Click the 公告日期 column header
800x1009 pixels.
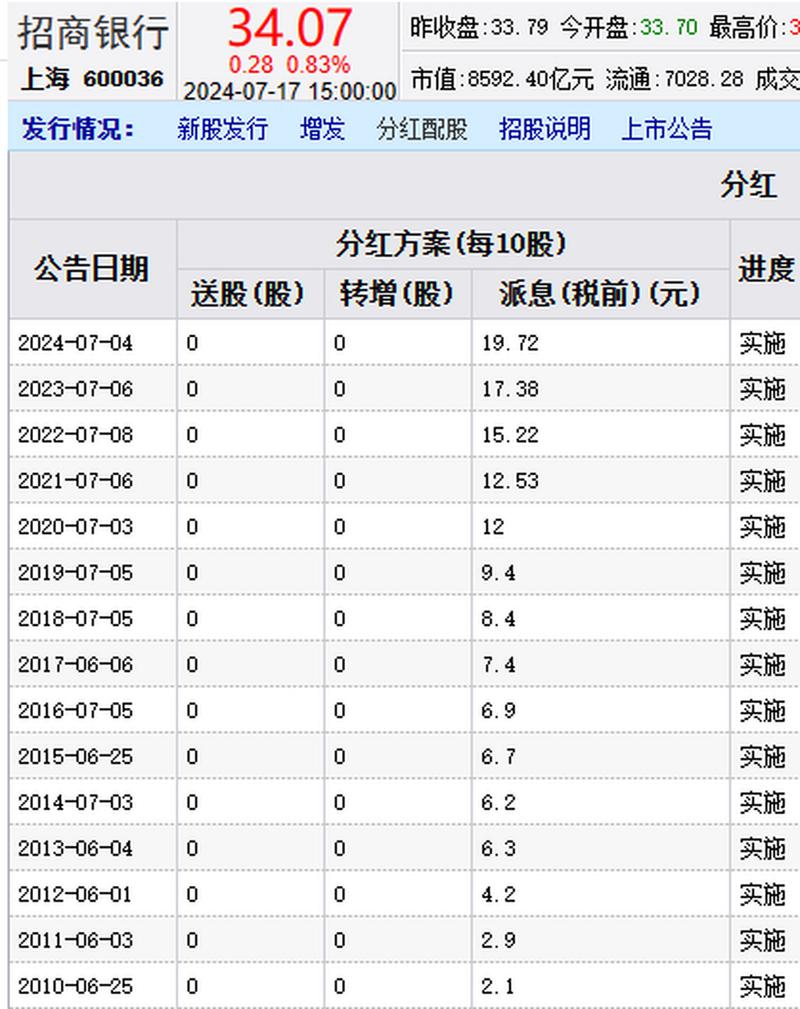click(91, 268)
